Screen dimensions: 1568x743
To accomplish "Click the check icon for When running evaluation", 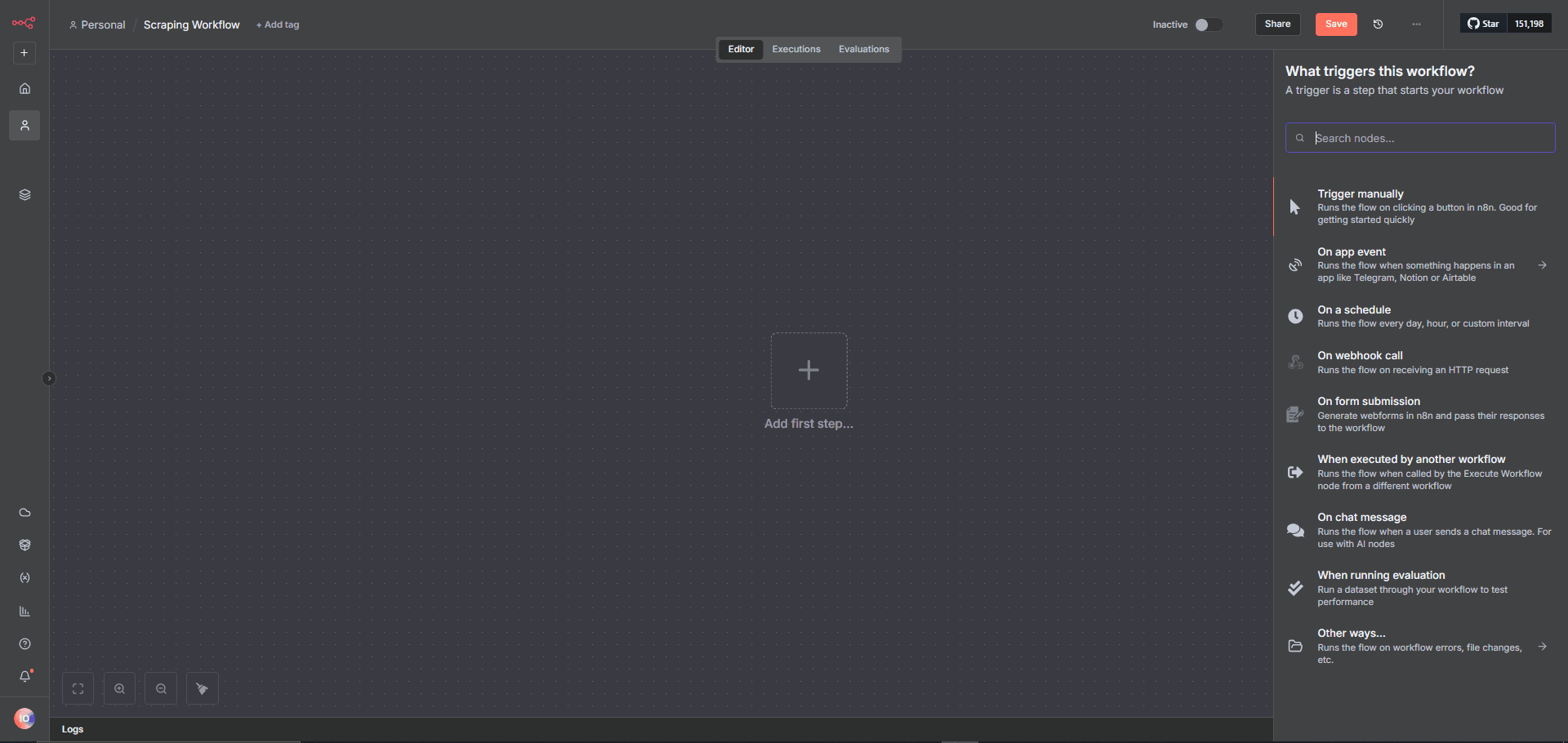I will pyautogui.click(x=1295, y=589).
